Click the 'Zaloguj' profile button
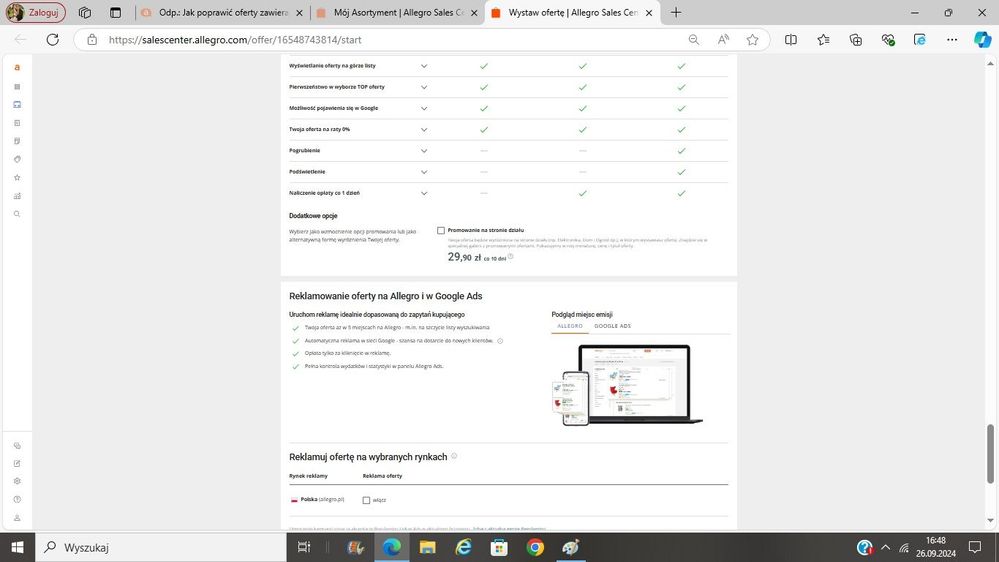This screenshot has height=562, width=999. (36, 13)
